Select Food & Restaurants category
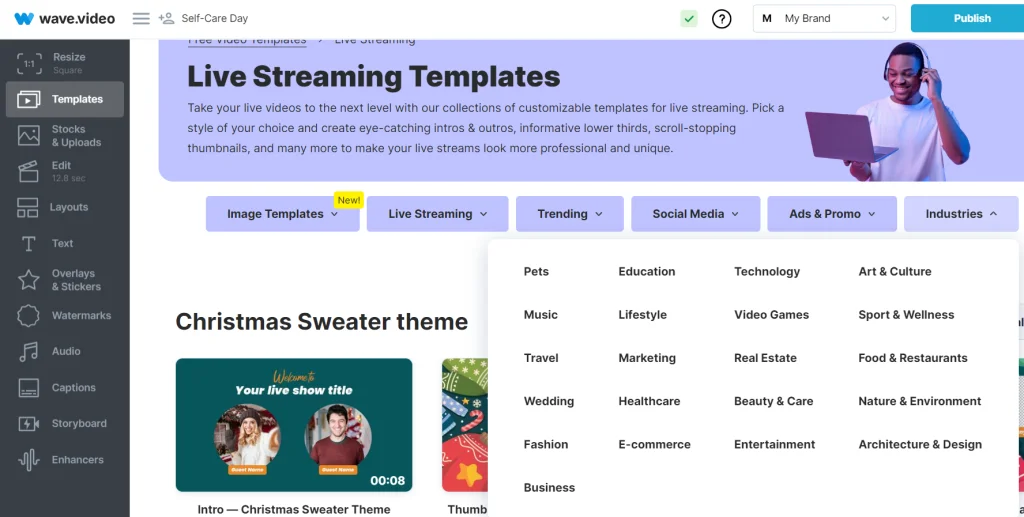The height and width of the screenshot is (517, 1024). click(x=912, y=358)
